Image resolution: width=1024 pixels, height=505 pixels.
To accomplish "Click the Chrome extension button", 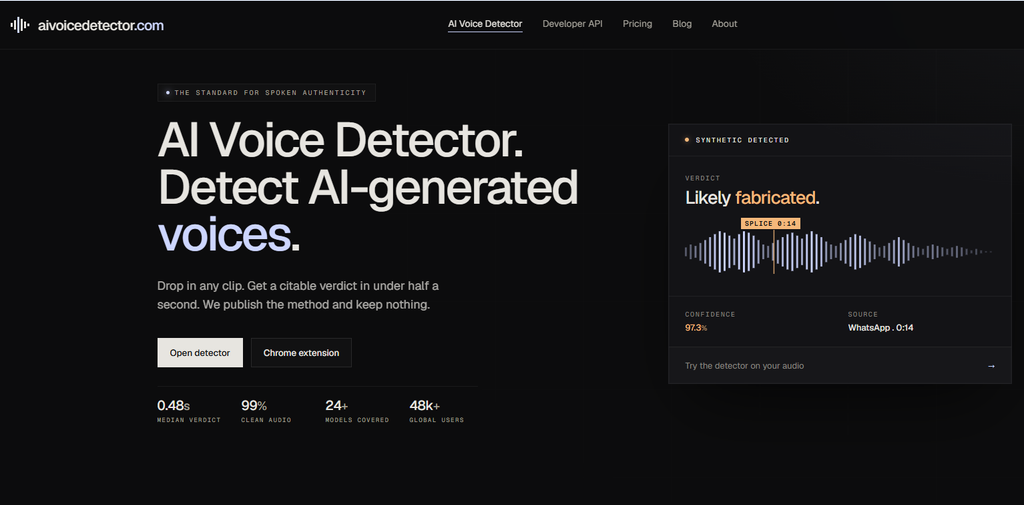I will point(301,353).
